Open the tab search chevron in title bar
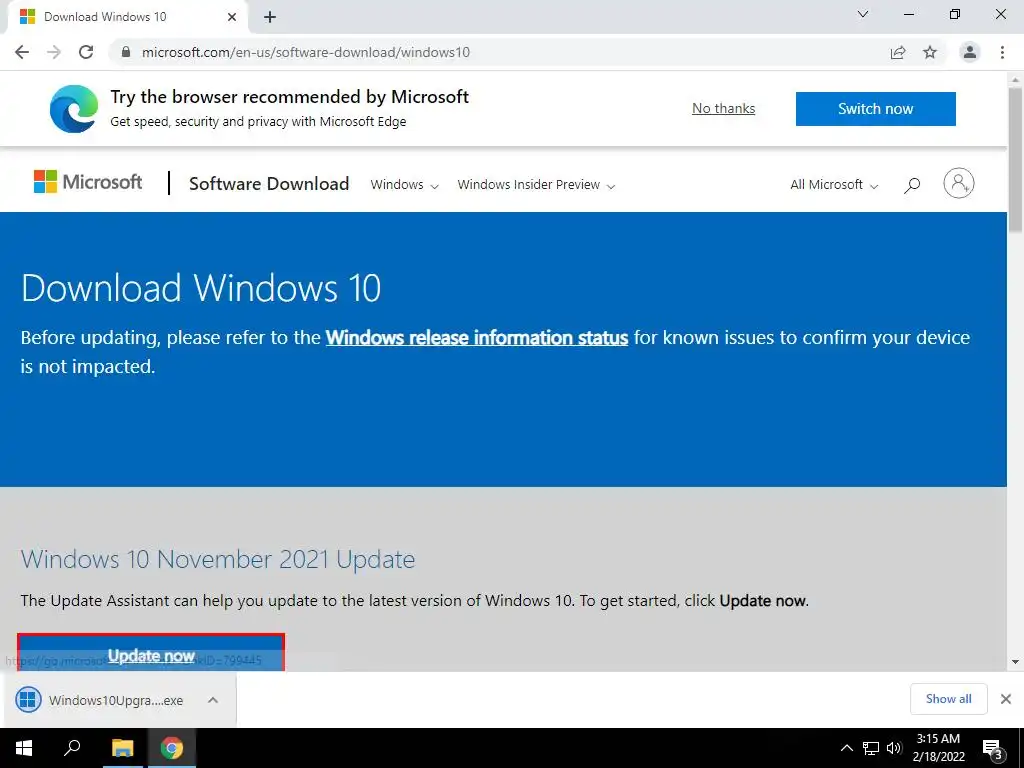The width and height of the screenshot is (1024, 768). 863,14
